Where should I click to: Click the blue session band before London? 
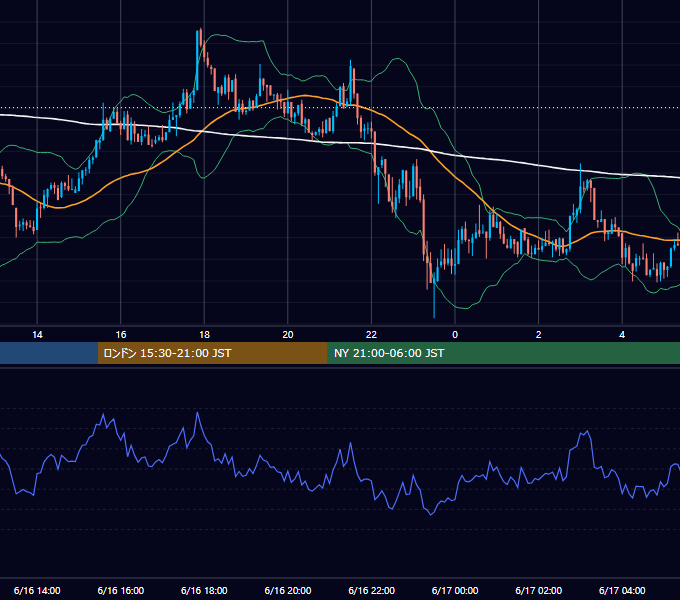tap(49, 353)
